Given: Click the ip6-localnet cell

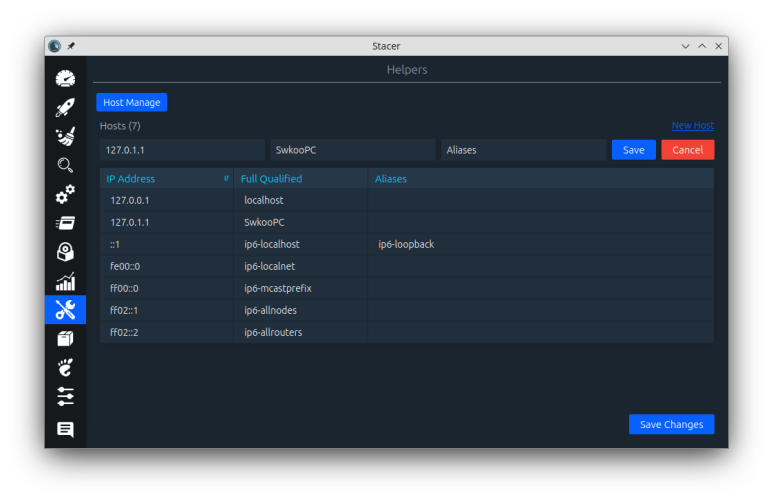Looking at the screenshot, I should [301, 266].
